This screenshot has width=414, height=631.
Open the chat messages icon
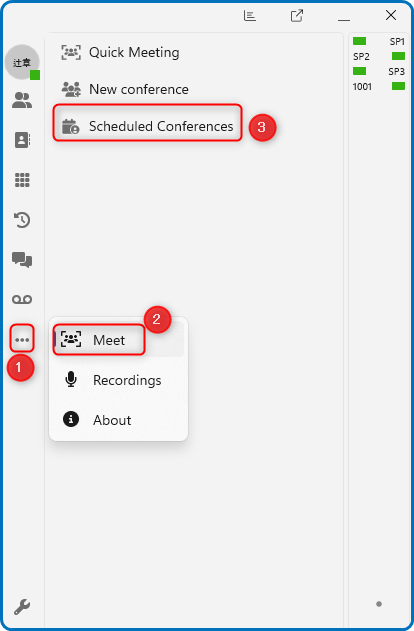(22, 260)
